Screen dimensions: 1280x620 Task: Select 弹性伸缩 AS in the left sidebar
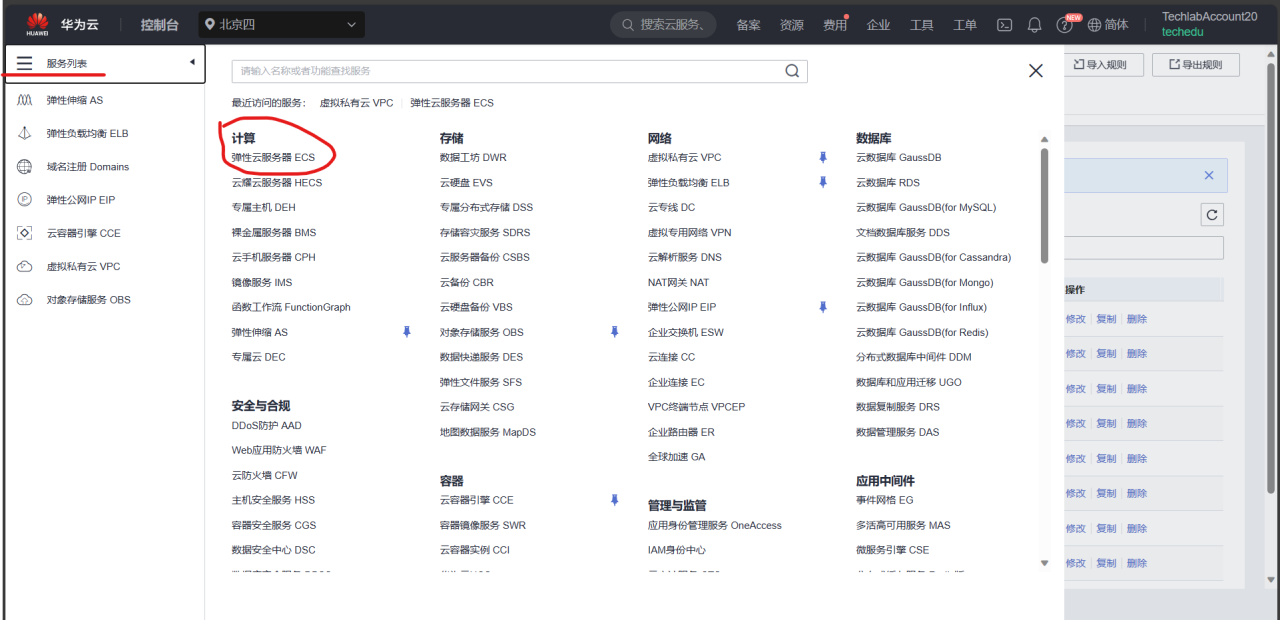click(75, 99)
